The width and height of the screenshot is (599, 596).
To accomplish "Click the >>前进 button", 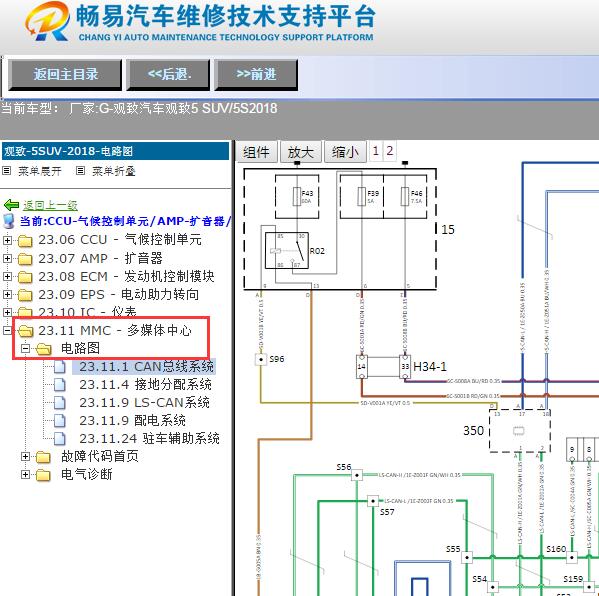I will 256,74.
